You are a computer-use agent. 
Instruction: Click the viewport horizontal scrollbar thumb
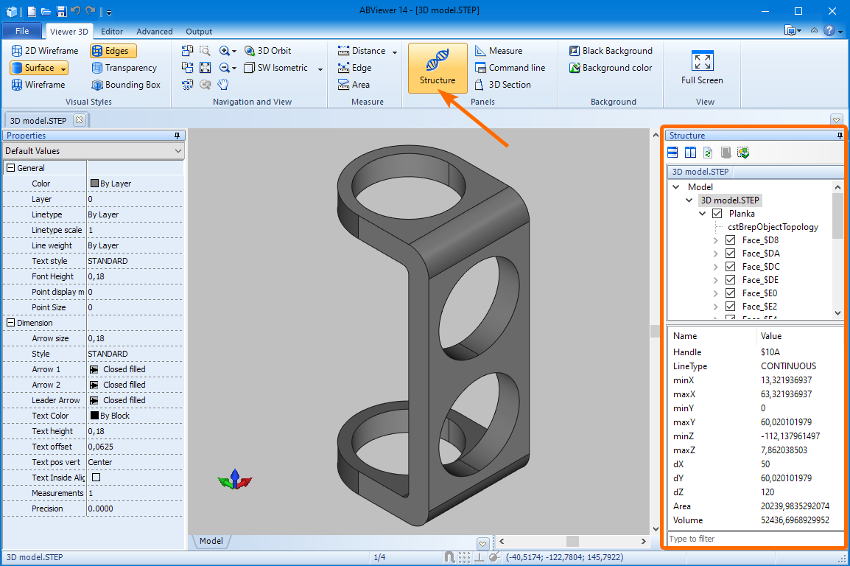[572, 541]
